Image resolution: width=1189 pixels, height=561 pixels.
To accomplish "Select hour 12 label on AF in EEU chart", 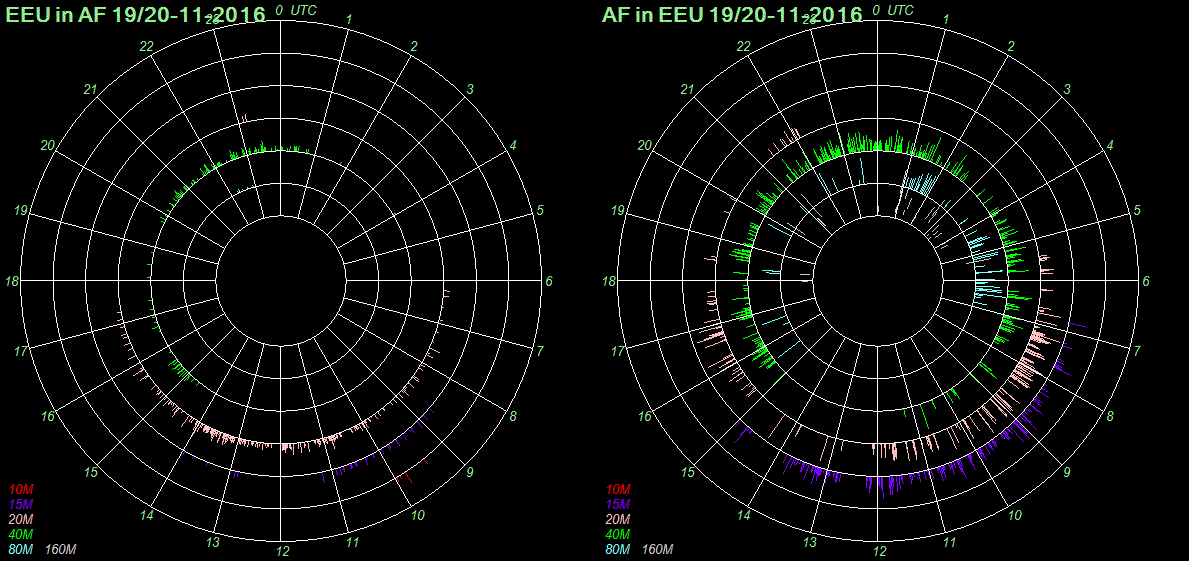I will pos(879,551).
